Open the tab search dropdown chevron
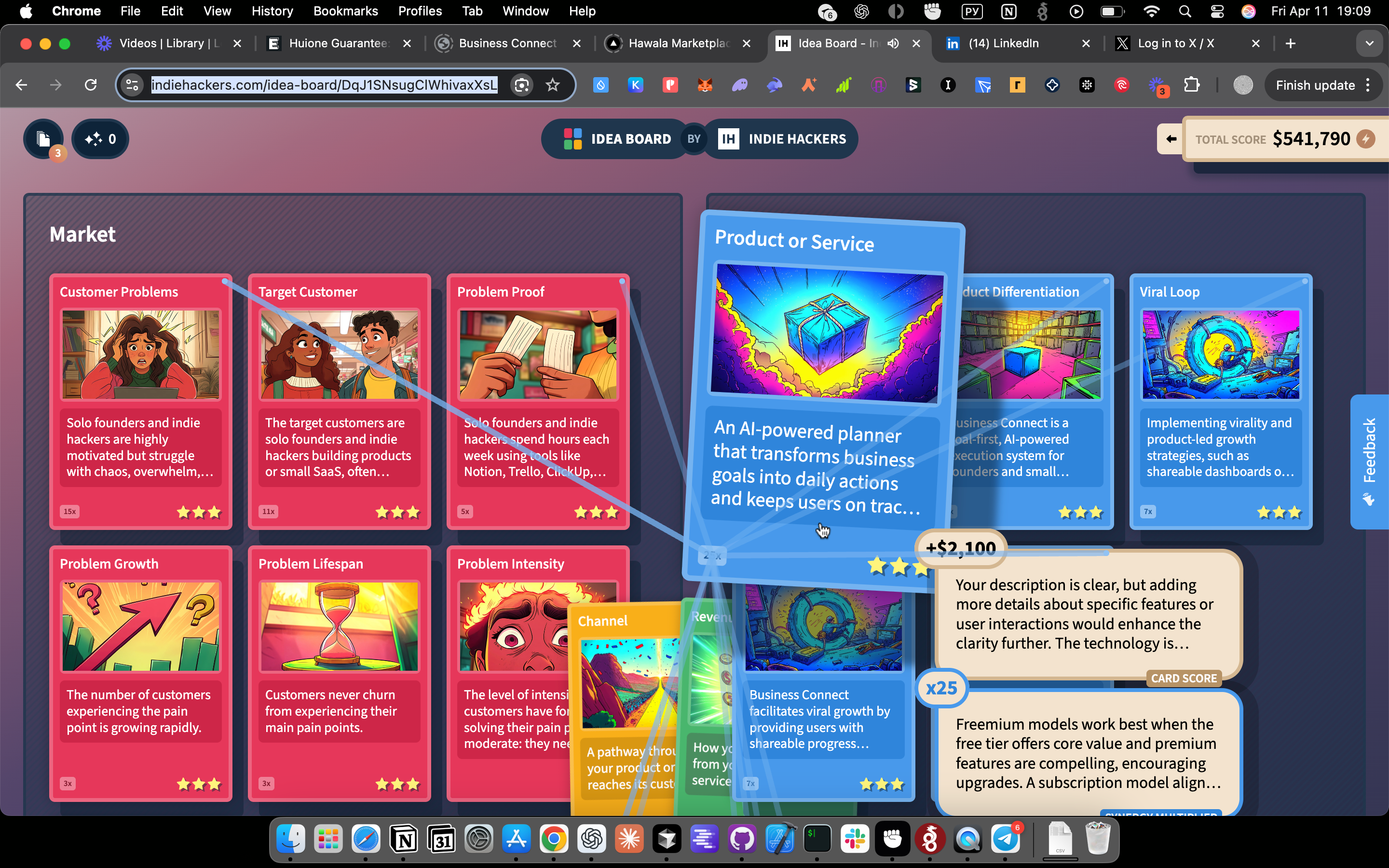1389x868 pixels. click(x=1370, y=43)
